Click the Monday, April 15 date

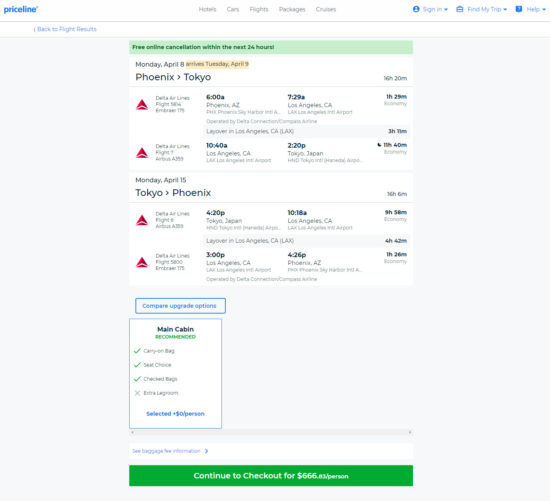[x=161, y=180]
